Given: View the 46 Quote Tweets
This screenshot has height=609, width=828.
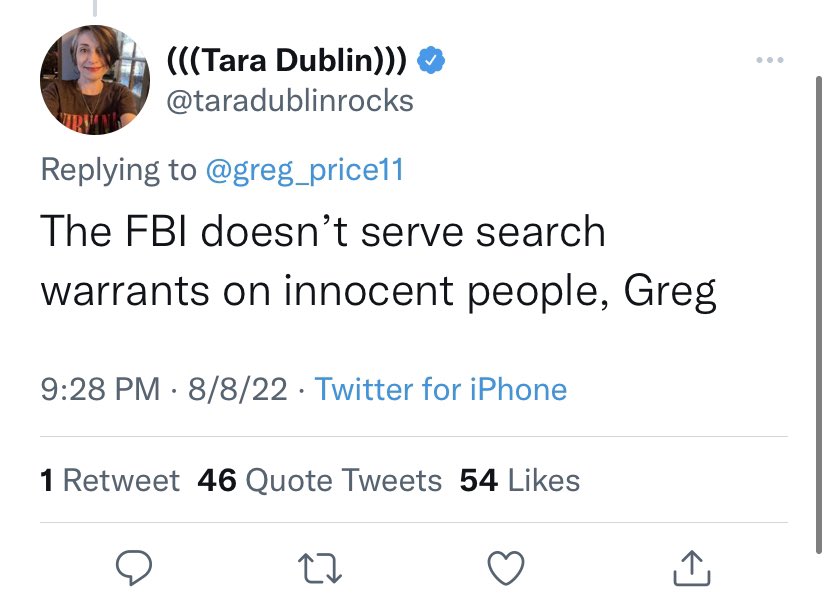Looking at the screenshot, I should pyautogui.click(x=320, y=480).
